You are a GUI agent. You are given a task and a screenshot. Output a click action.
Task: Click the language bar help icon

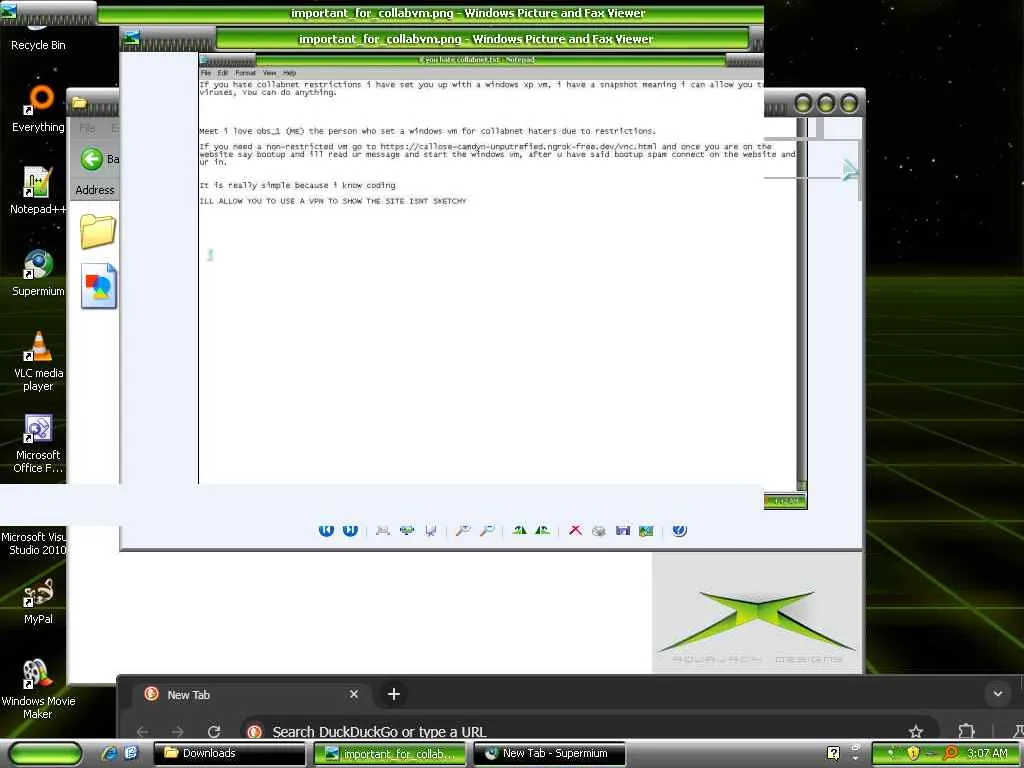[x=833, y=753]
